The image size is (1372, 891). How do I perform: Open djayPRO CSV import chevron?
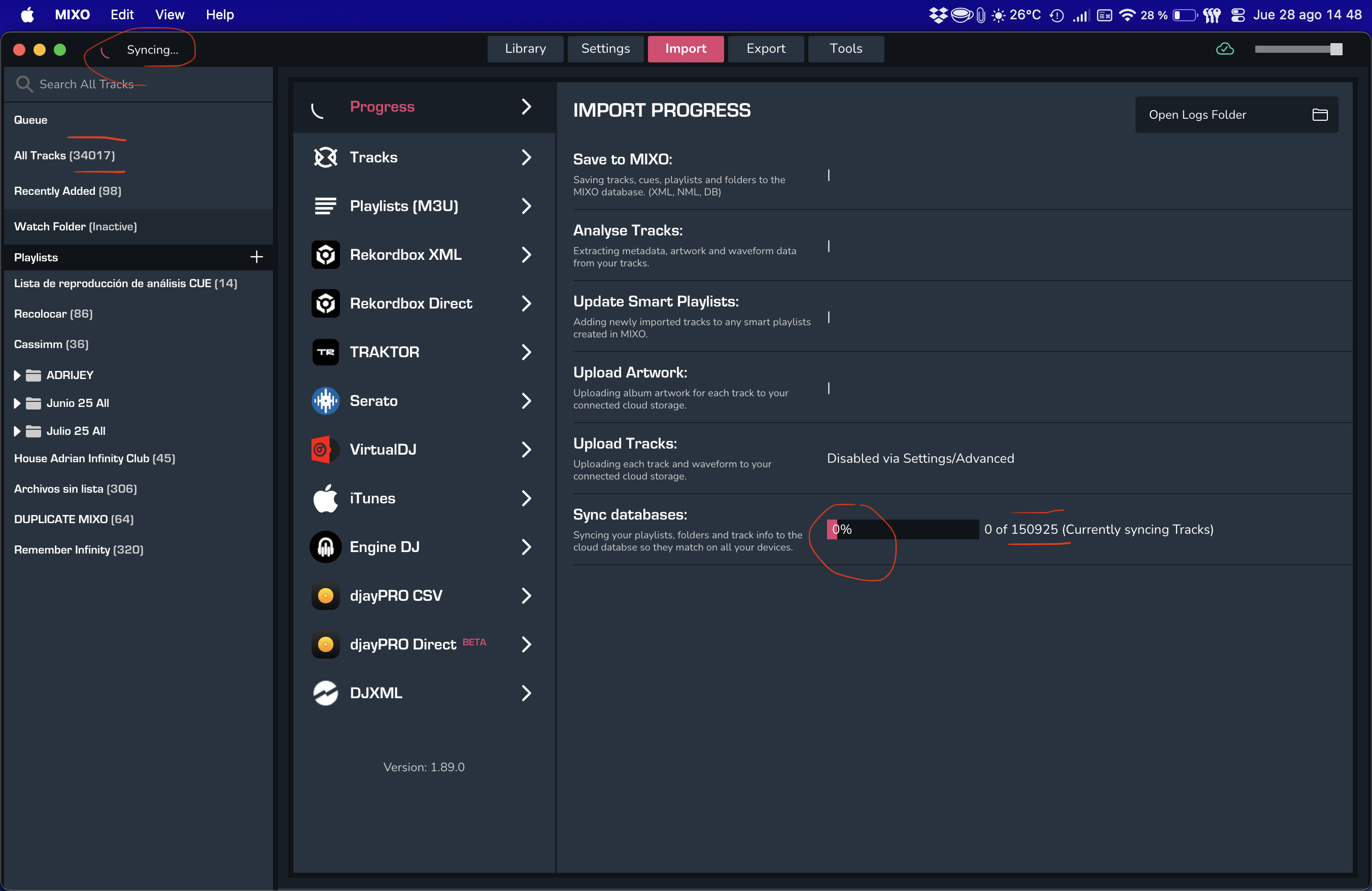tap(526, 595)
